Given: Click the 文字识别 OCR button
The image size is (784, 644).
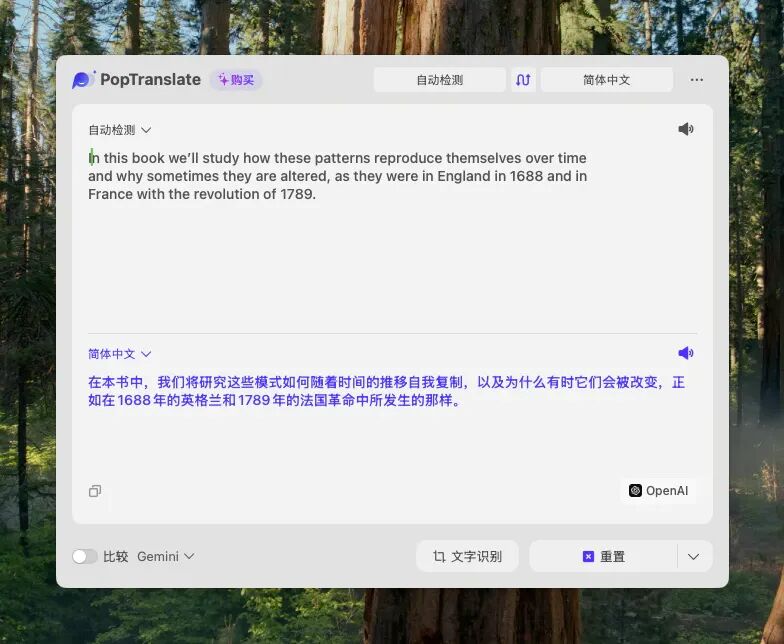Looking at the screenshot, I should coord(467,556).
